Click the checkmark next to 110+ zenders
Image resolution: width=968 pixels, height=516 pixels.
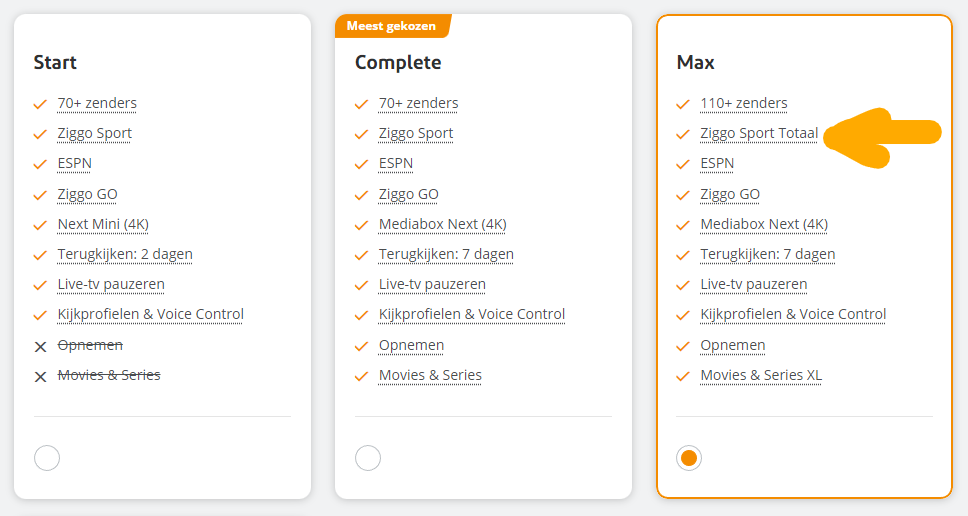pyautogui.click(x=683, y=104)
